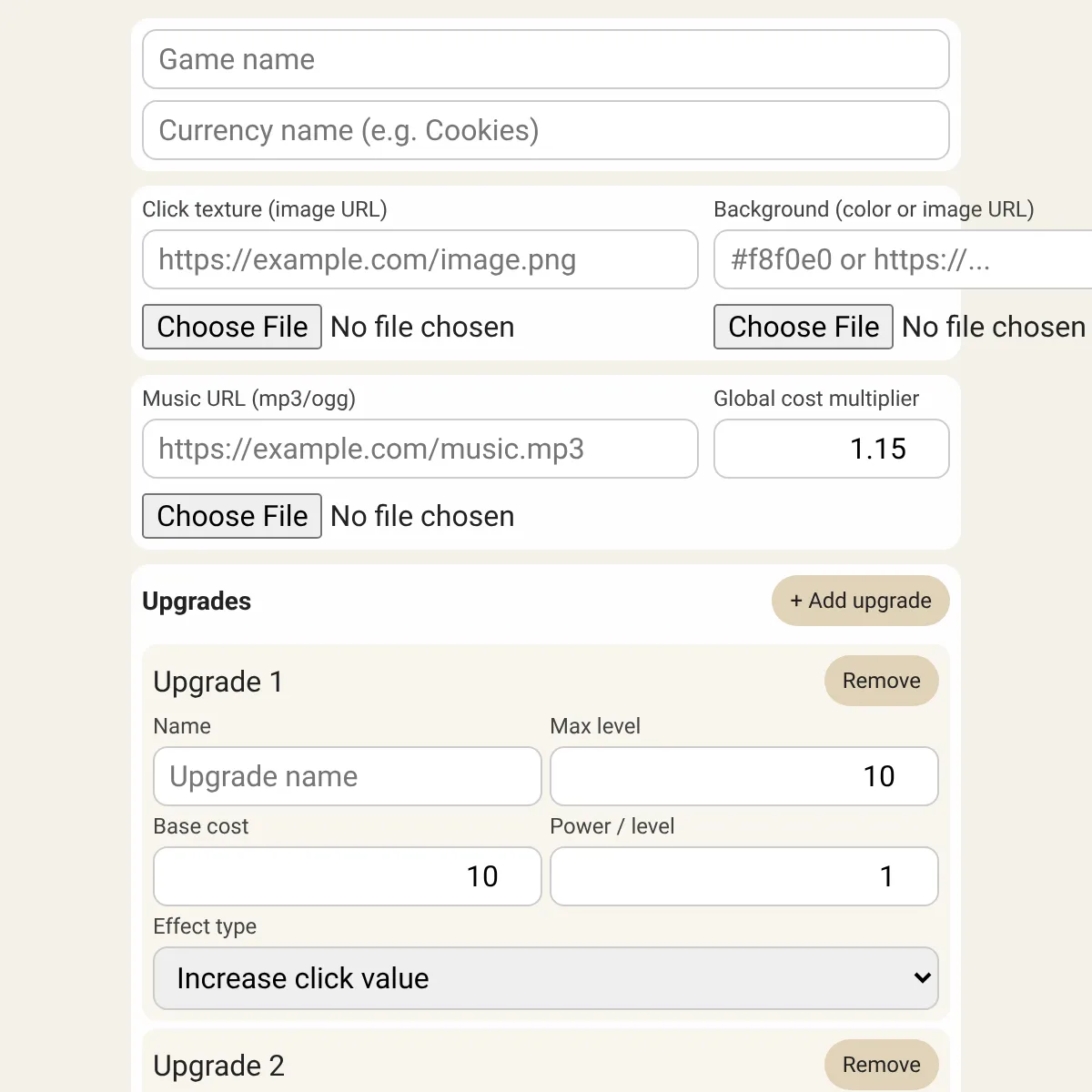This screenshot has height=1092, width=1092.
Task: Click the Game name input field
Action: tap(546, 59)
